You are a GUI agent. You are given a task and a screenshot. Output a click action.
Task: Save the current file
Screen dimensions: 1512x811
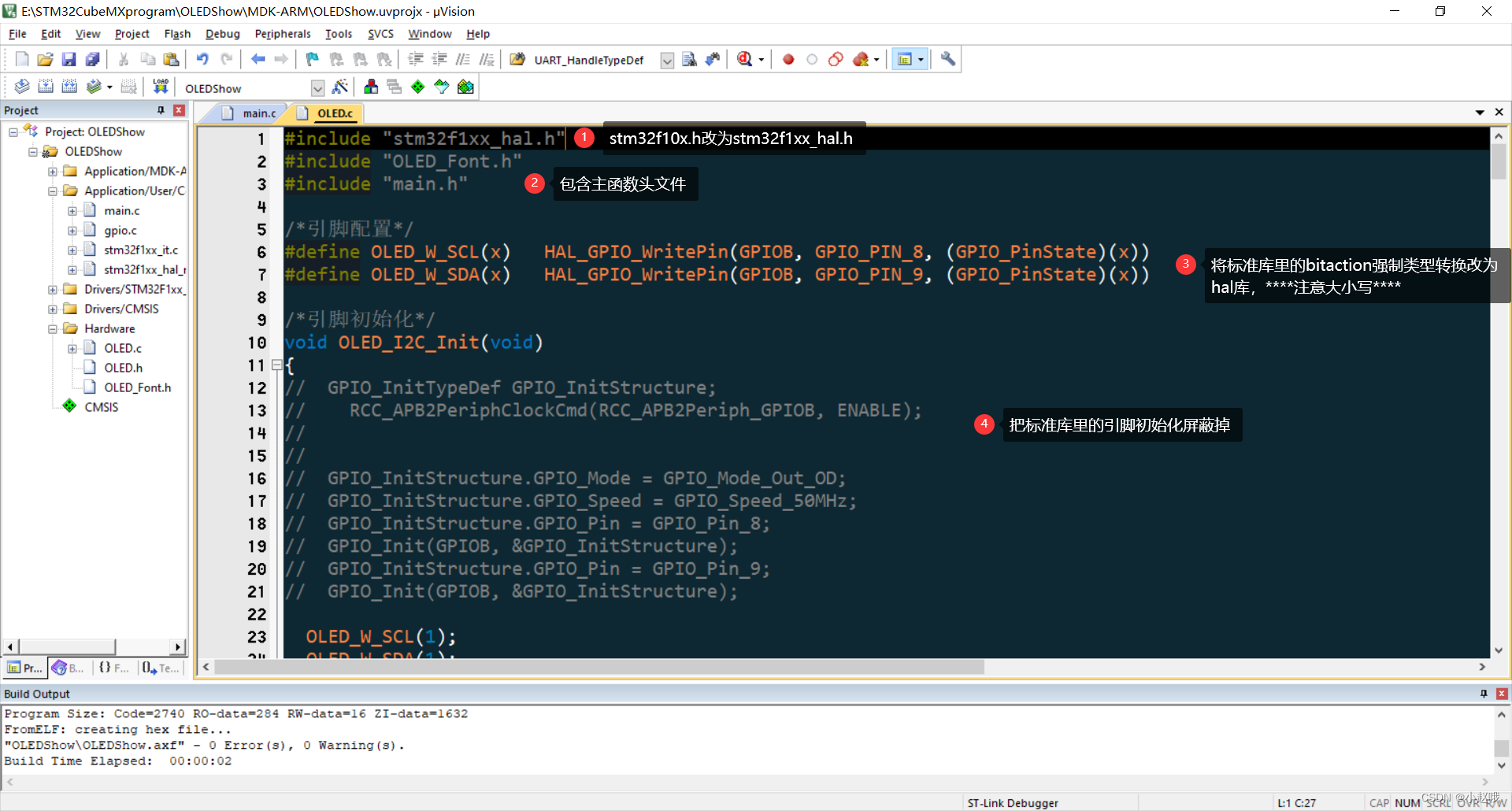point(69,59)
